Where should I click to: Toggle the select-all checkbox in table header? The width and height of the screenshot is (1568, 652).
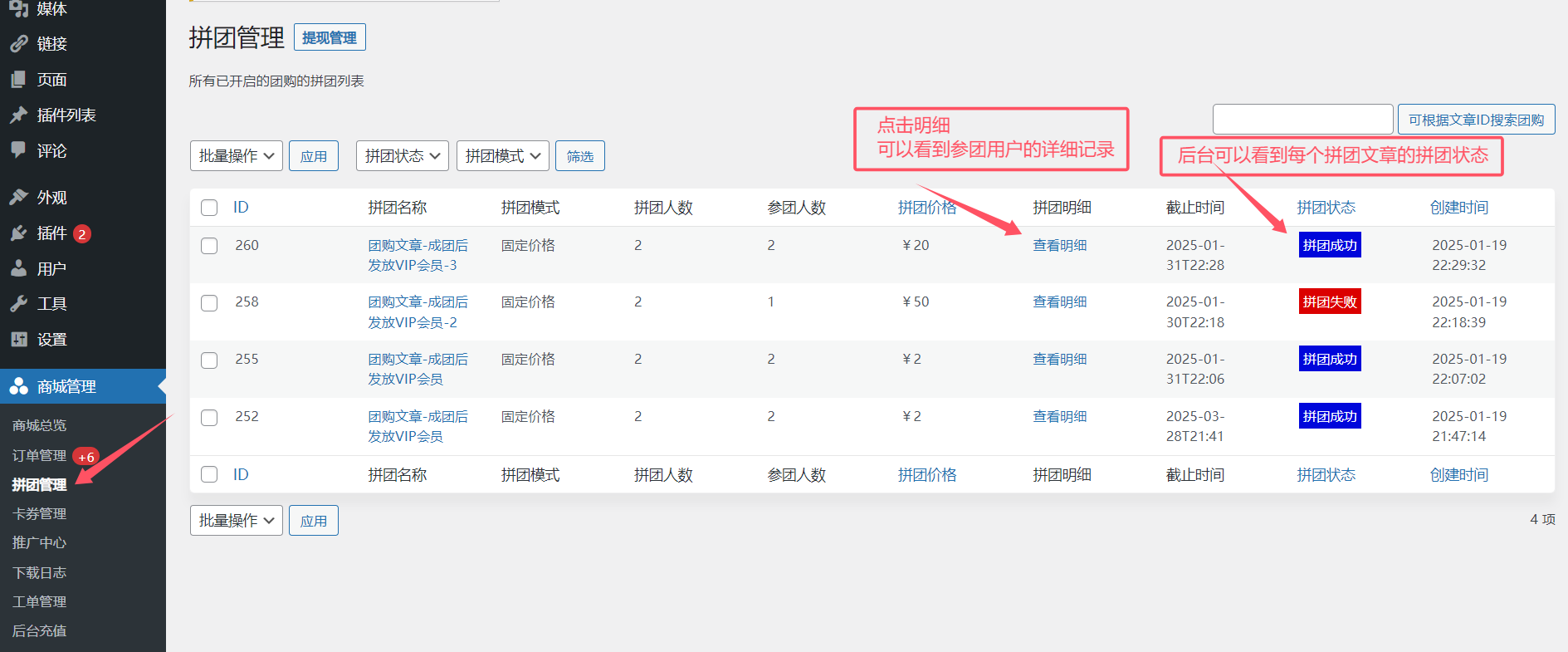tap(209, 208)
